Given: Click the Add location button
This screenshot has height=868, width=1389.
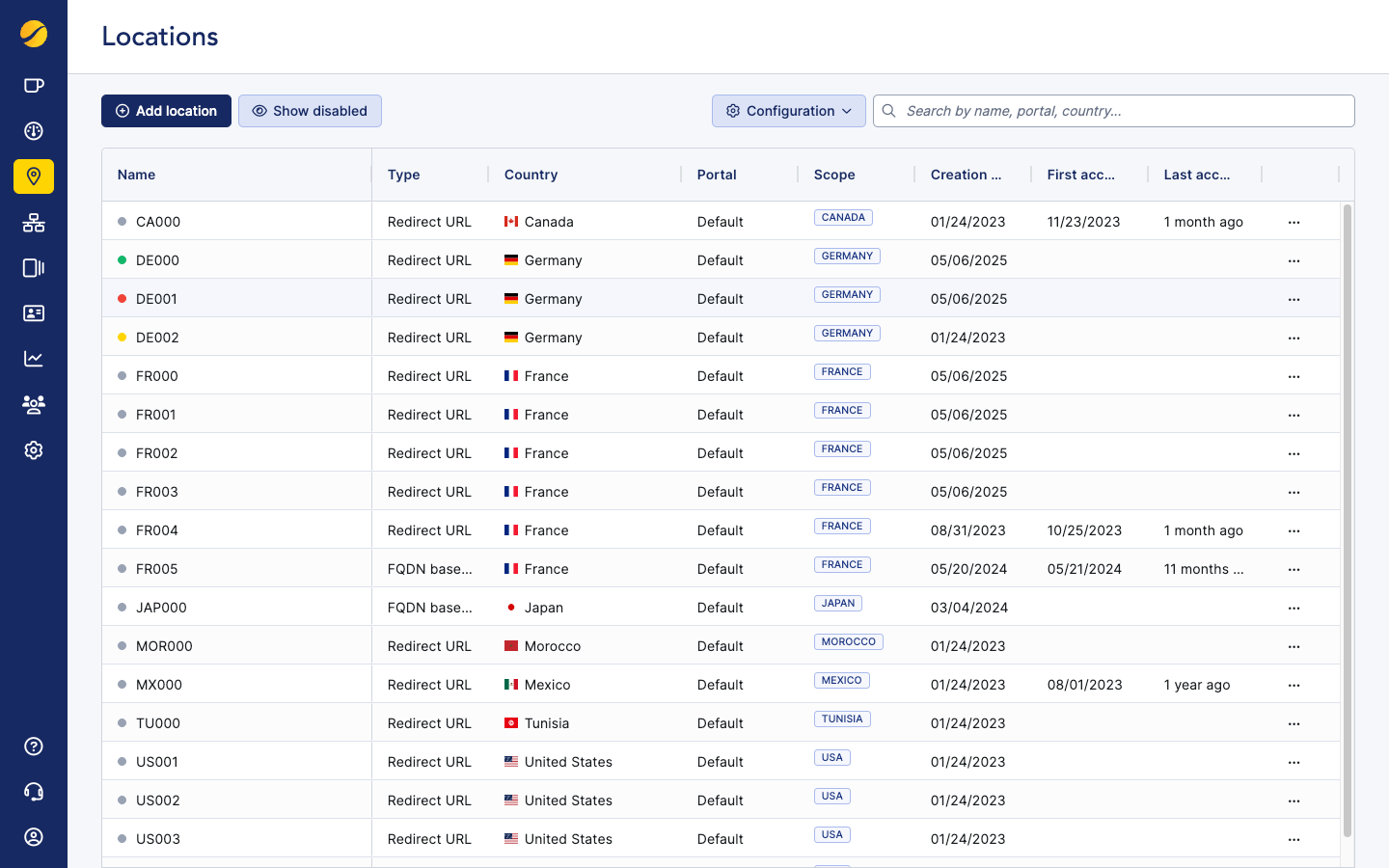Looking at the screenshot, I should (x=166, y=111).
